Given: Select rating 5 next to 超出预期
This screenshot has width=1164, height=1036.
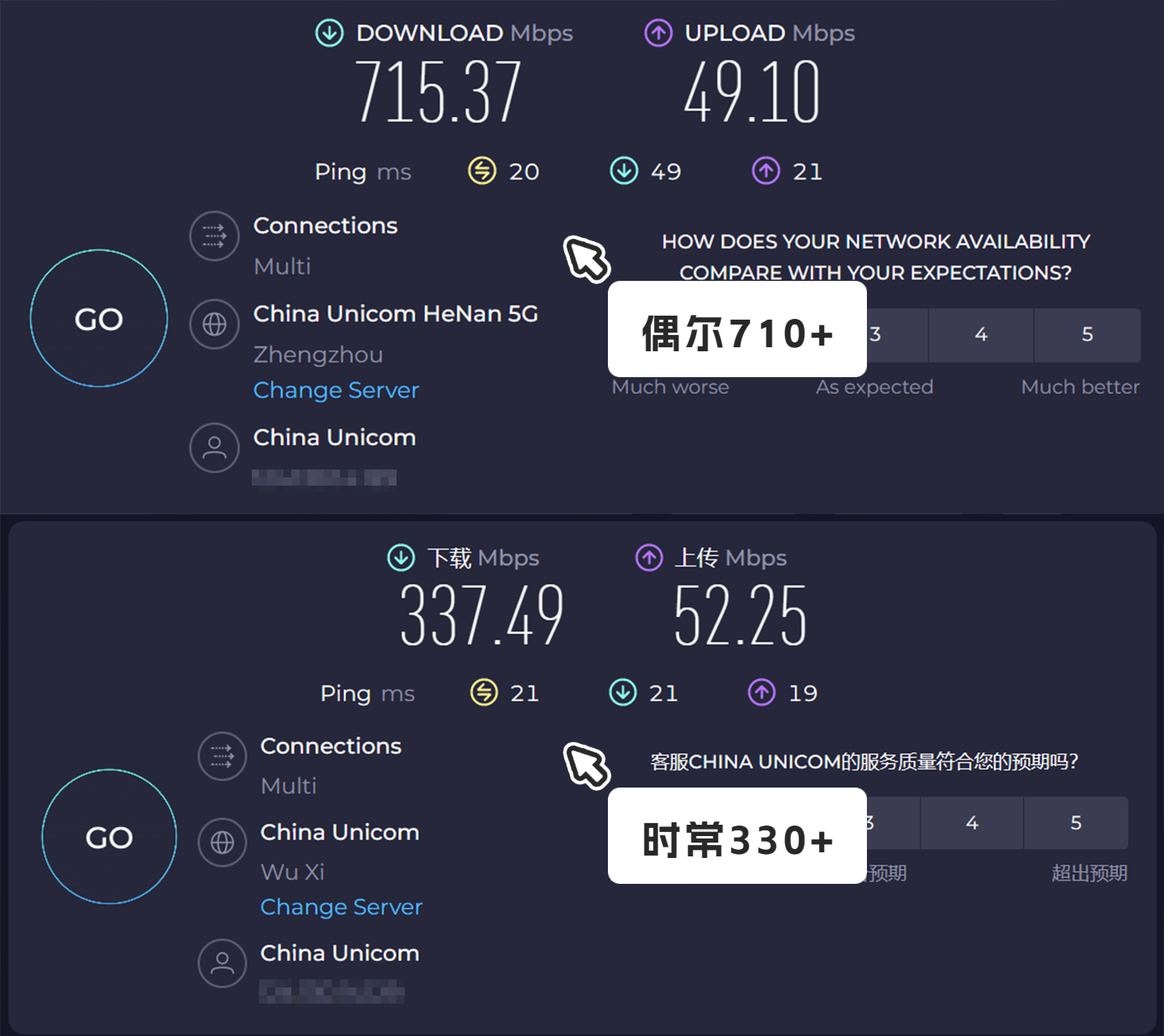Looking at the screenshot, I should coord(1076,823).
